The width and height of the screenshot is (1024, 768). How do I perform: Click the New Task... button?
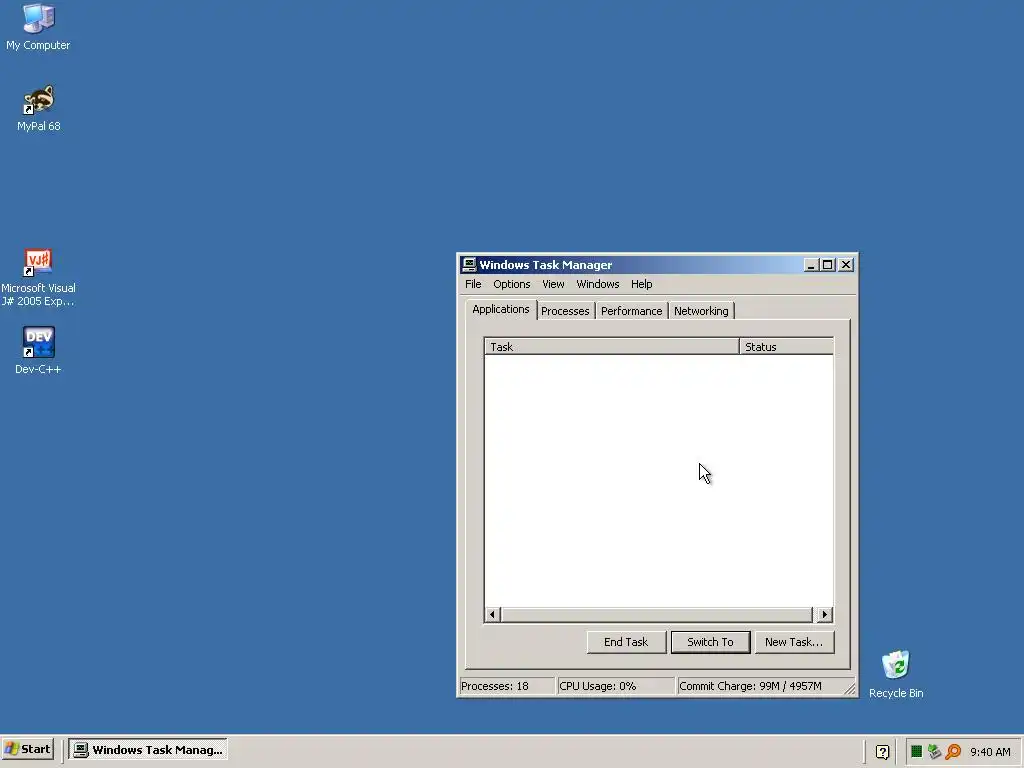794,642
